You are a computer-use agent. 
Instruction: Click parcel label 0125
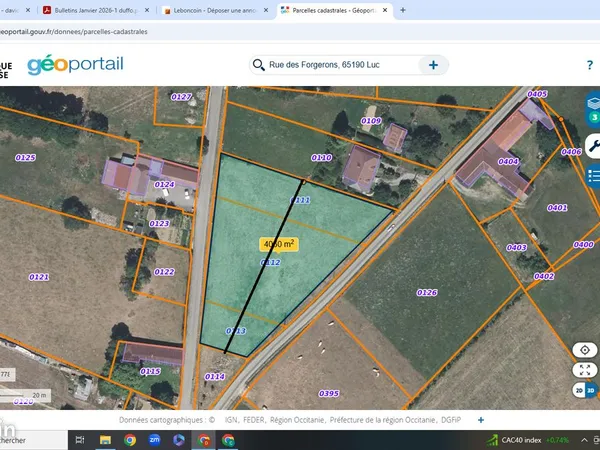point(26,158)
